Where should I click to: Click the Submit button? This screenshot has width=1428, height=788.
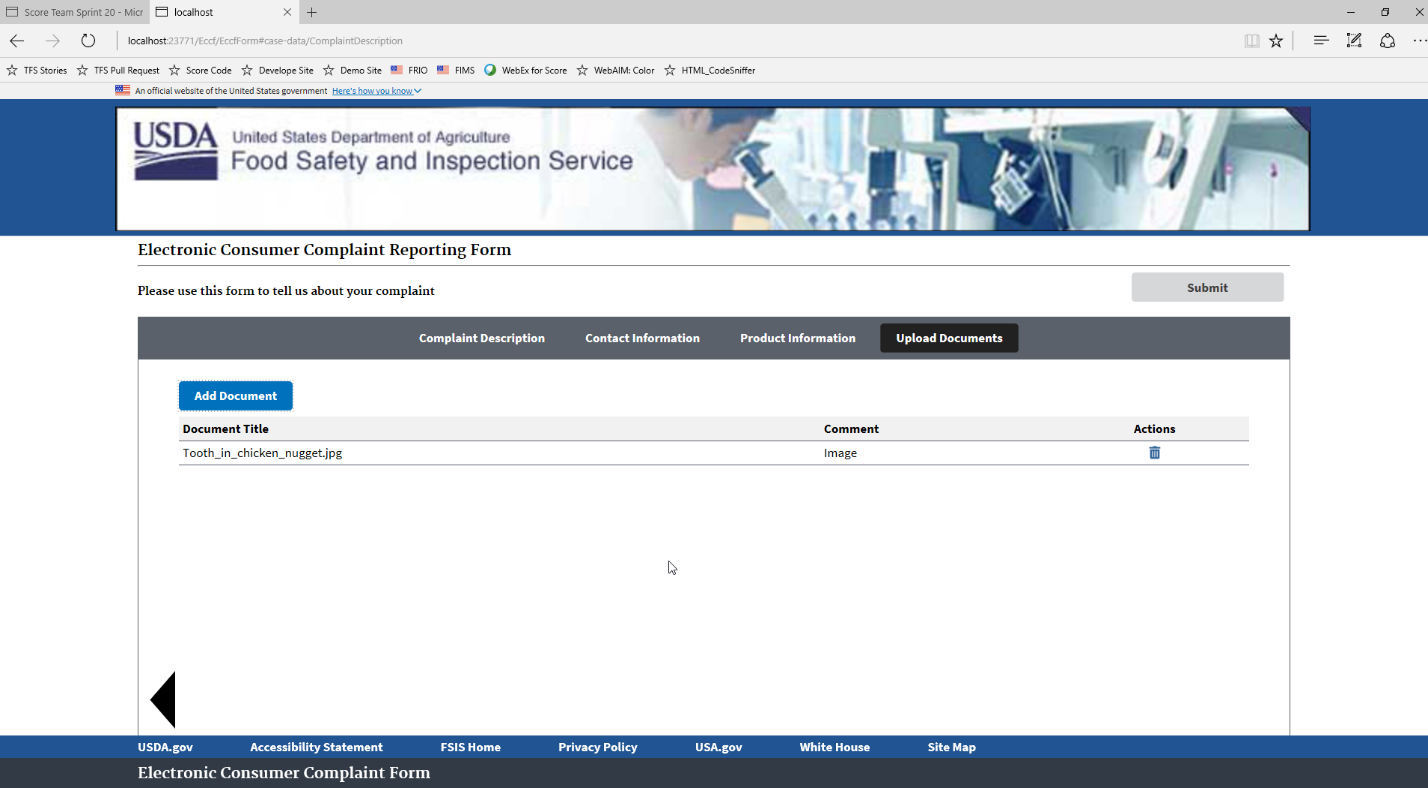[1207, 288]
